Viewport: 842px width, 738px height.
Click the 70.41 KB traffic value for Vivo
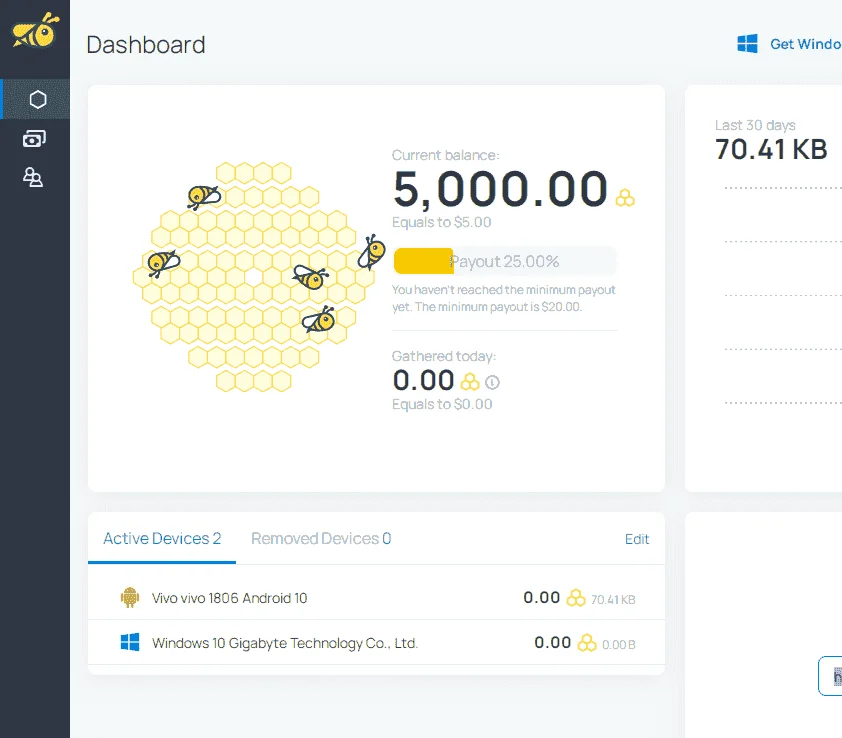(x=613, y=599)
